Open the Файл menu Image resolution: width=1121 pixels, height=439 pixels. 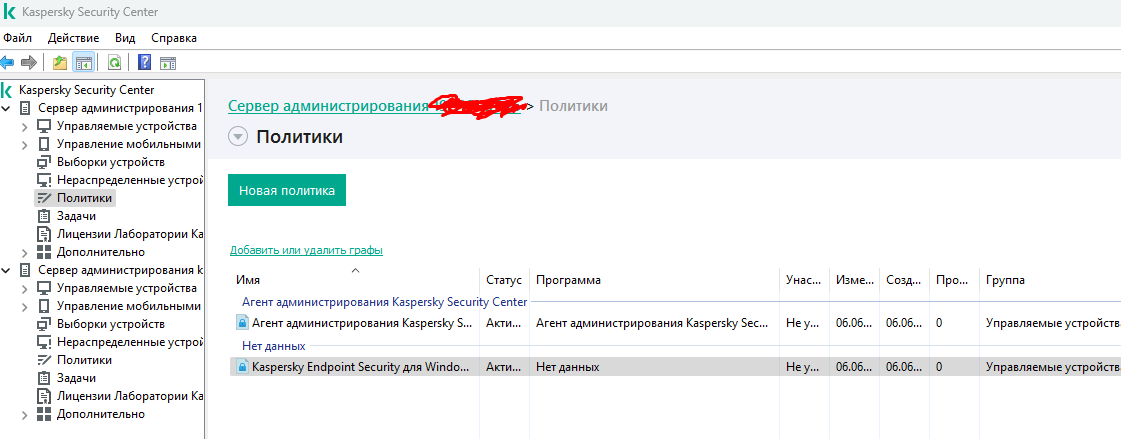point(17,38)
